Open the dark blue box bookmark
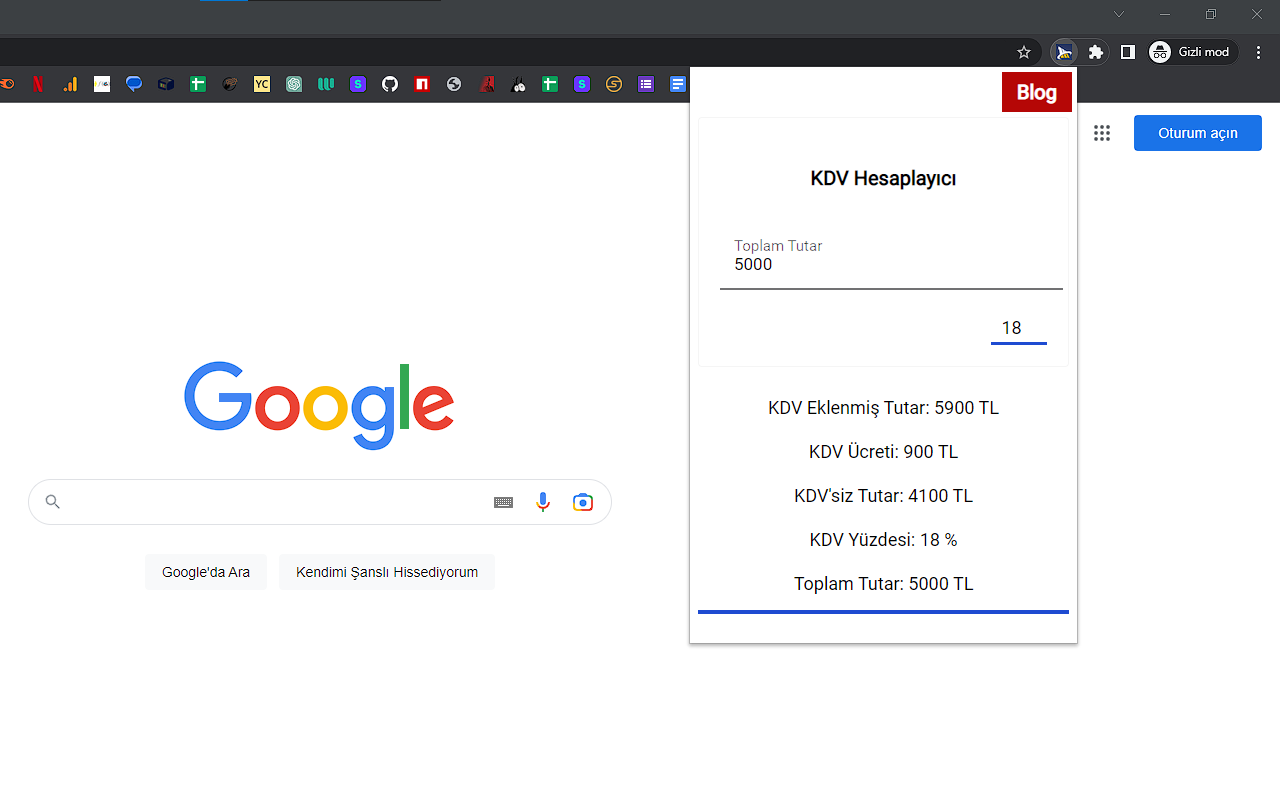The height and width of the screenshot is (800, 1280). [x=166, y=84]
